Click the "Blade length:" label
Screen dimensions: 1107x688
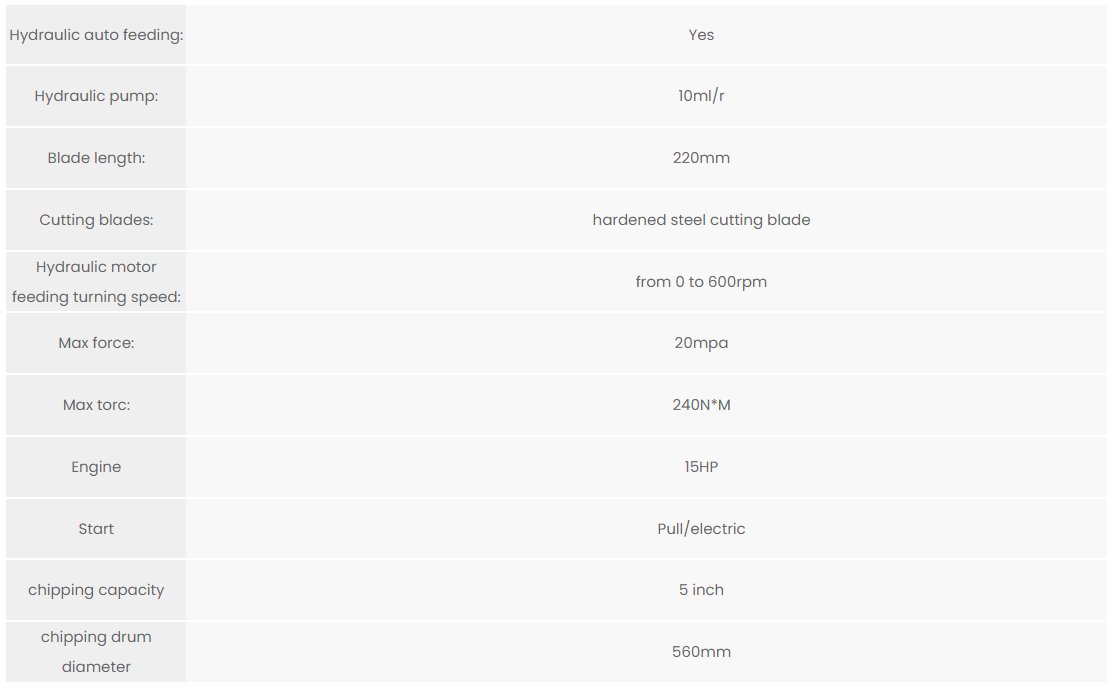(x=96, y=158)
